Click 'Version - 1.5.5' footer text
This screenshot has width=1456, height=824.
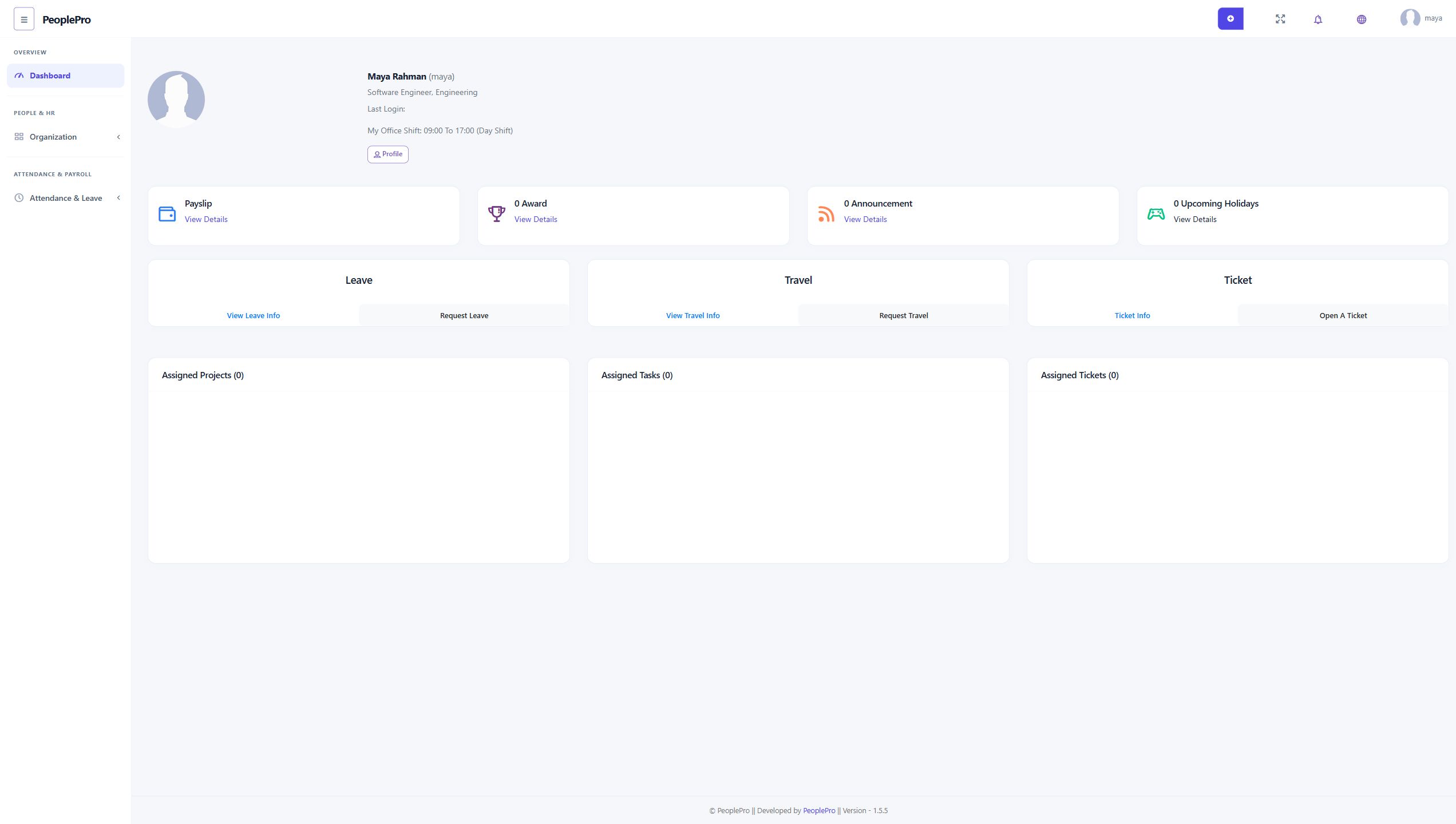(865, 810)
